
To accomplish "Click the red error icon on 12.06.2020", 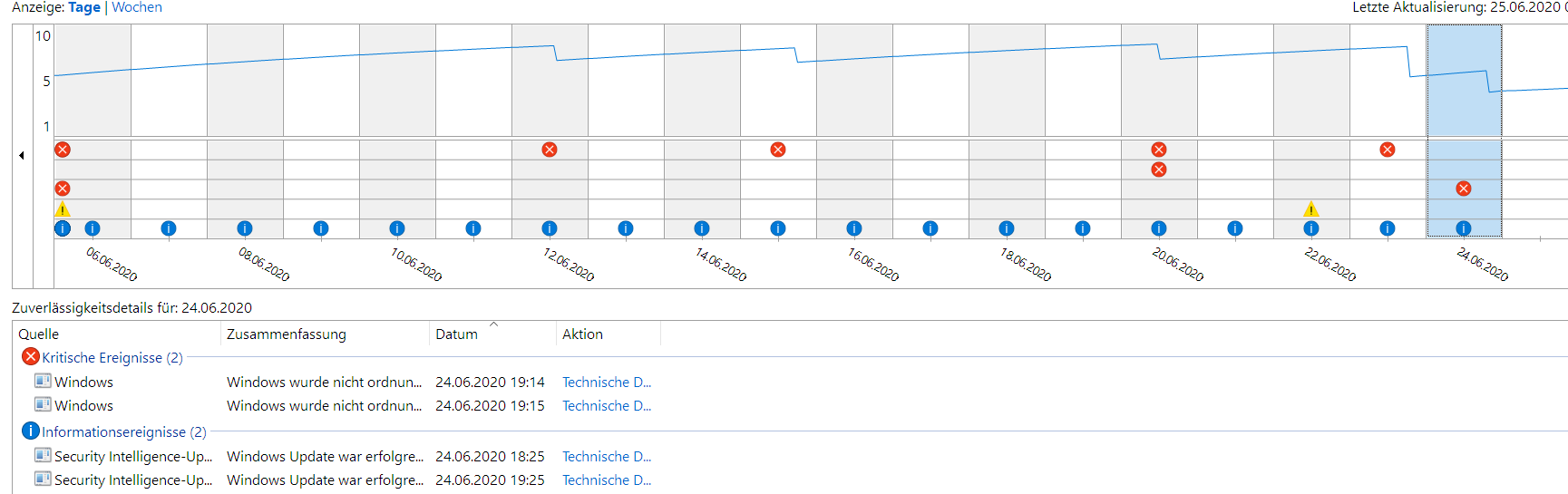I will coord(550,150).
